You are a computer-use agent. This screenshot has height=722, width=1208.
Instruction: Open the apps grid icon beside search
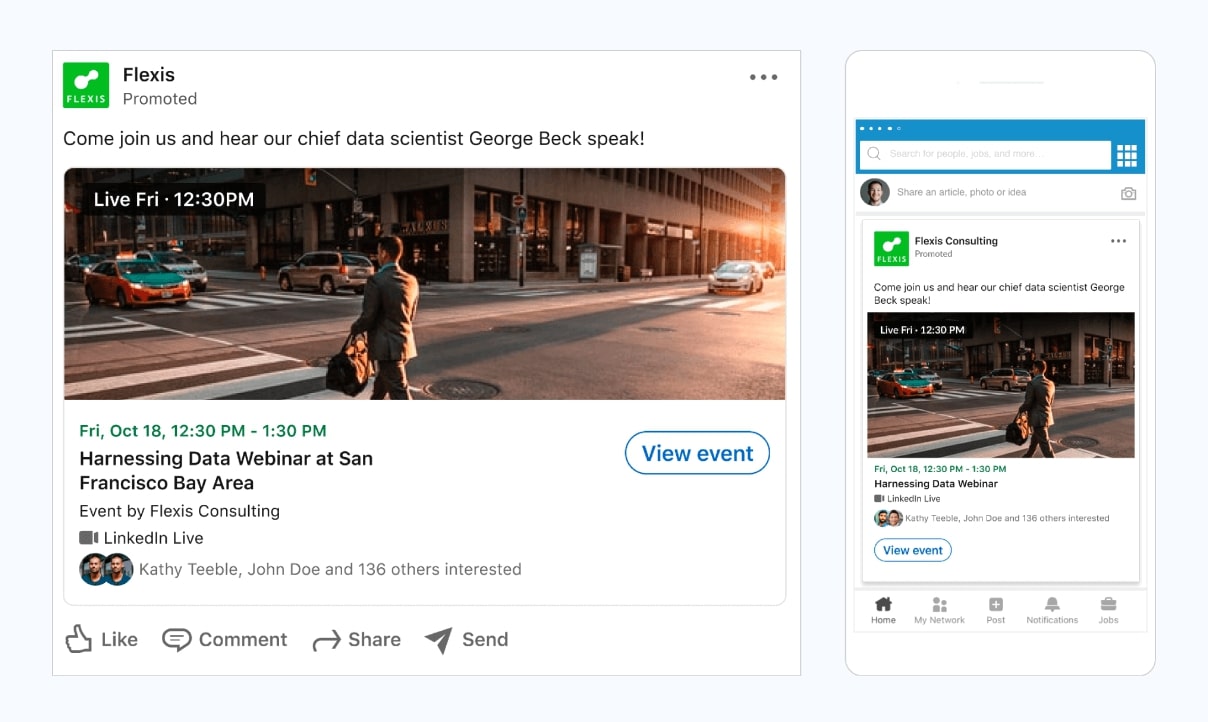(x=1128, y=155)
